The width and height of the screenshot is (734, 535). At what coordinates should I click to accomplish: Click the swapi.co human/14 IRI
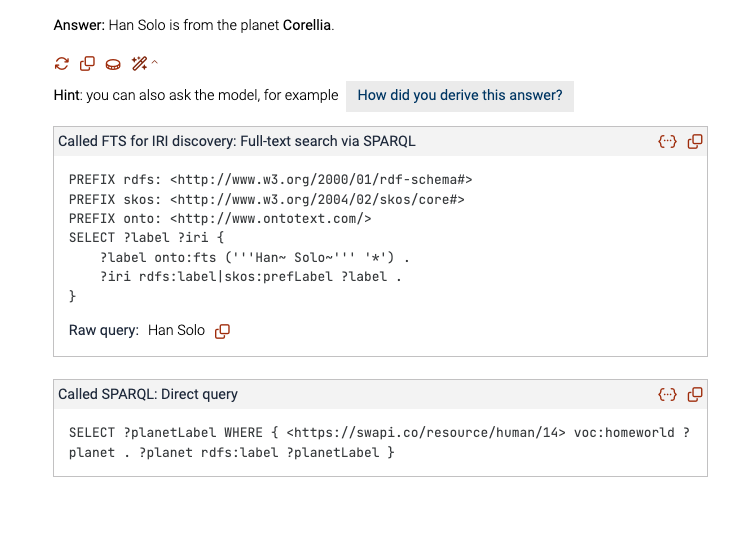tap(426, 433)
